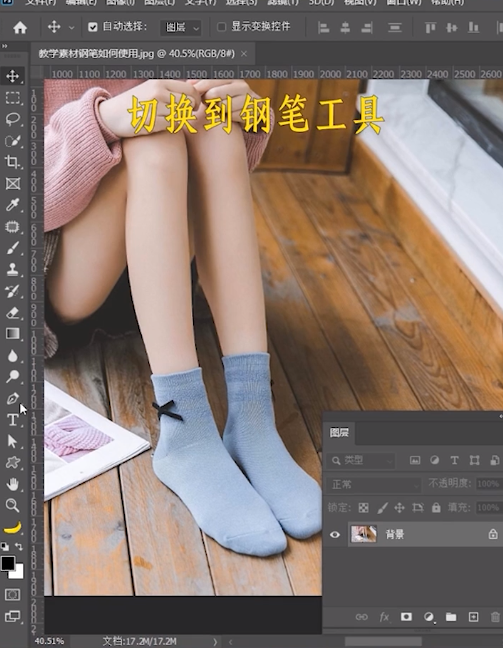Toggle lock position in Layers panel

click(399, 507)
